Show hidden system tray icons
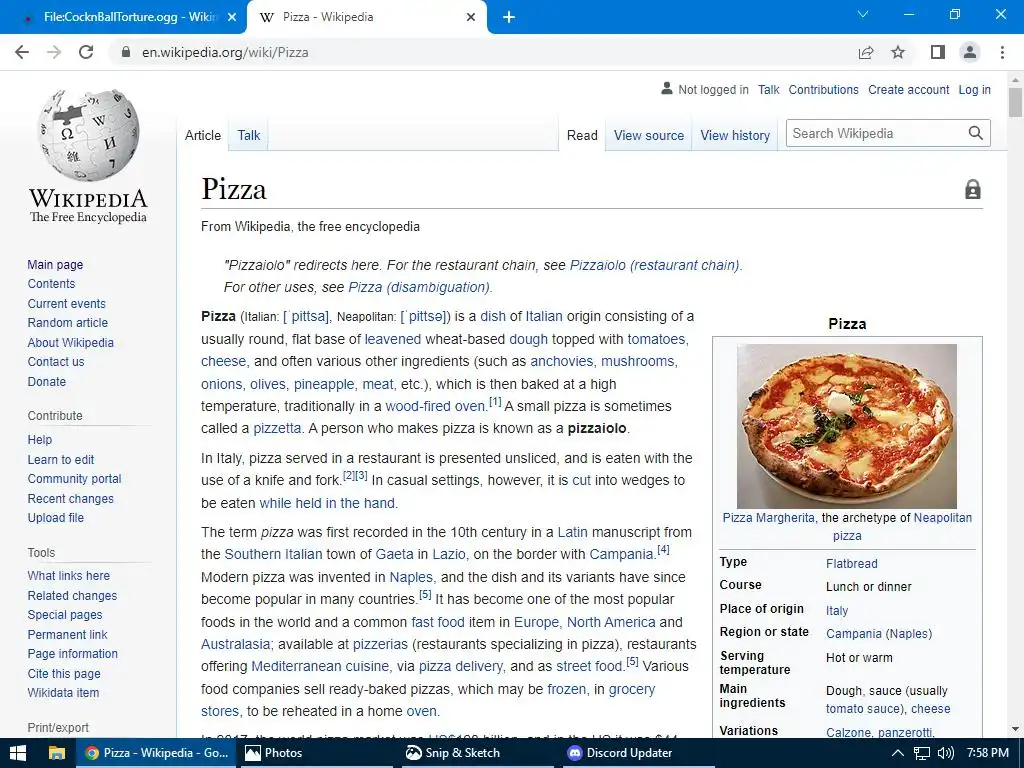The height and width of the screenshot is (768, 1024). [898, 753]
